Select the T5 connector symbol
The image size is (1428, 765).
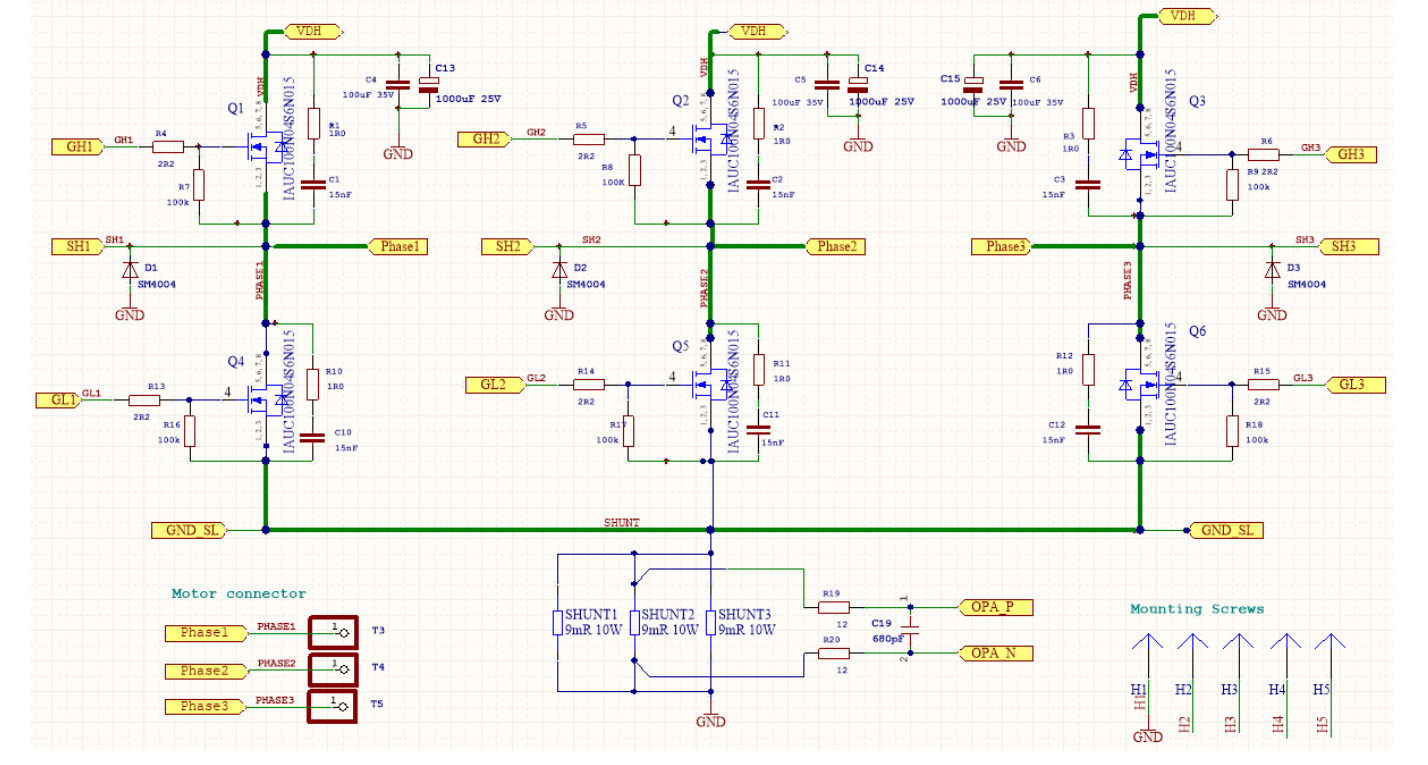[x=332, y=705]
